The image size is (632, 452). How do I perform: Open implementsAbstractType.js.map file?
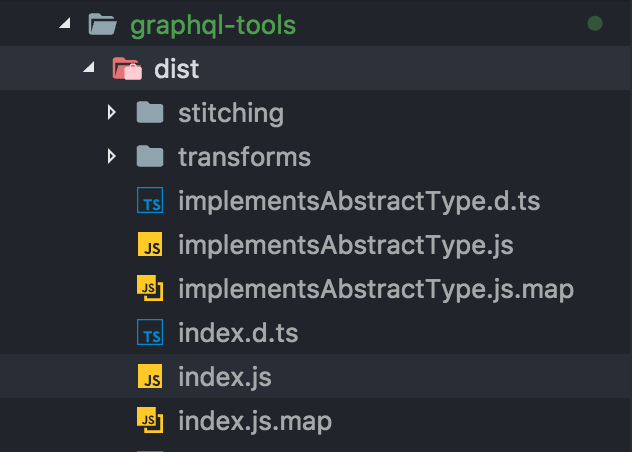[x=376, y=290]
